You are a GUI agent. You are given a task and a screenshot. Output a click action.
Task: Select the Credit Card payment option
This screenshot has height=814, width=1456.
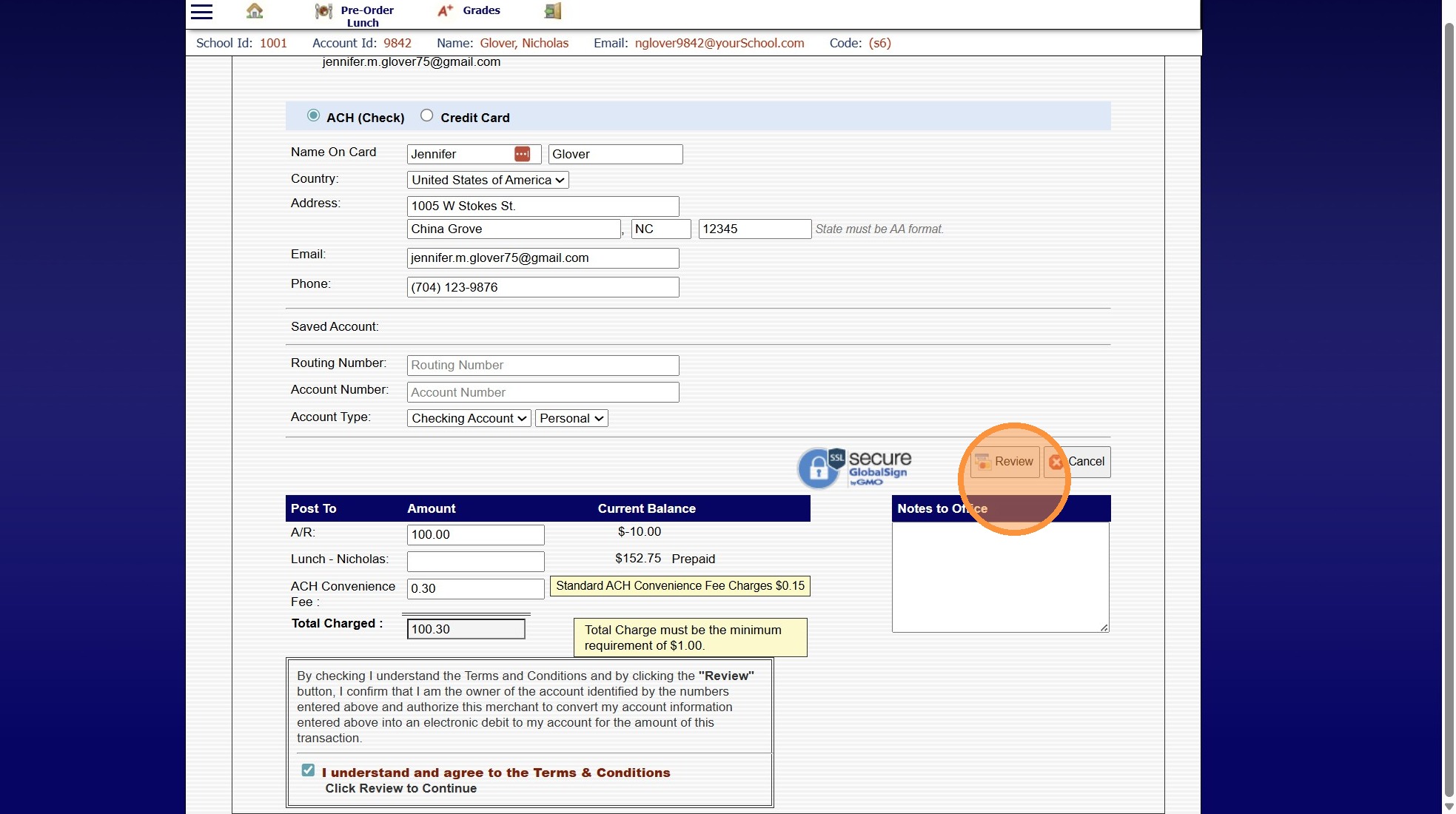426,115
